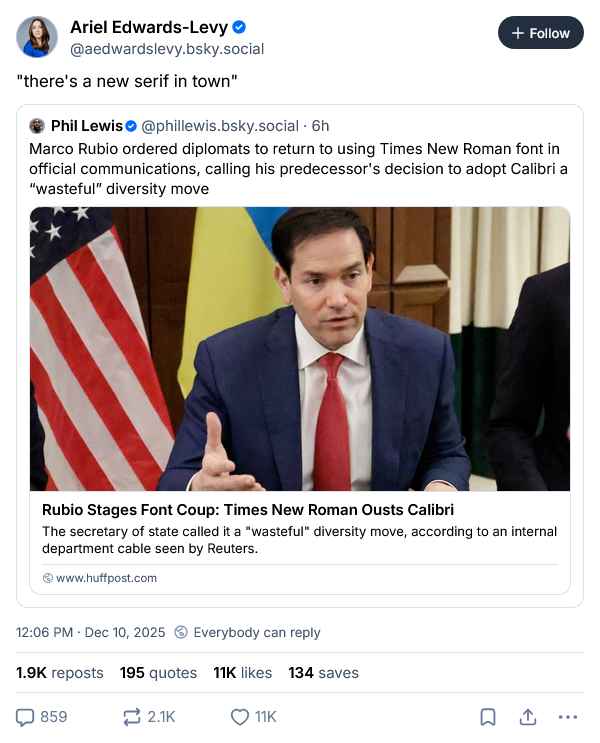
Task: View the 1.9K reposts list
Action: (60, 673)
